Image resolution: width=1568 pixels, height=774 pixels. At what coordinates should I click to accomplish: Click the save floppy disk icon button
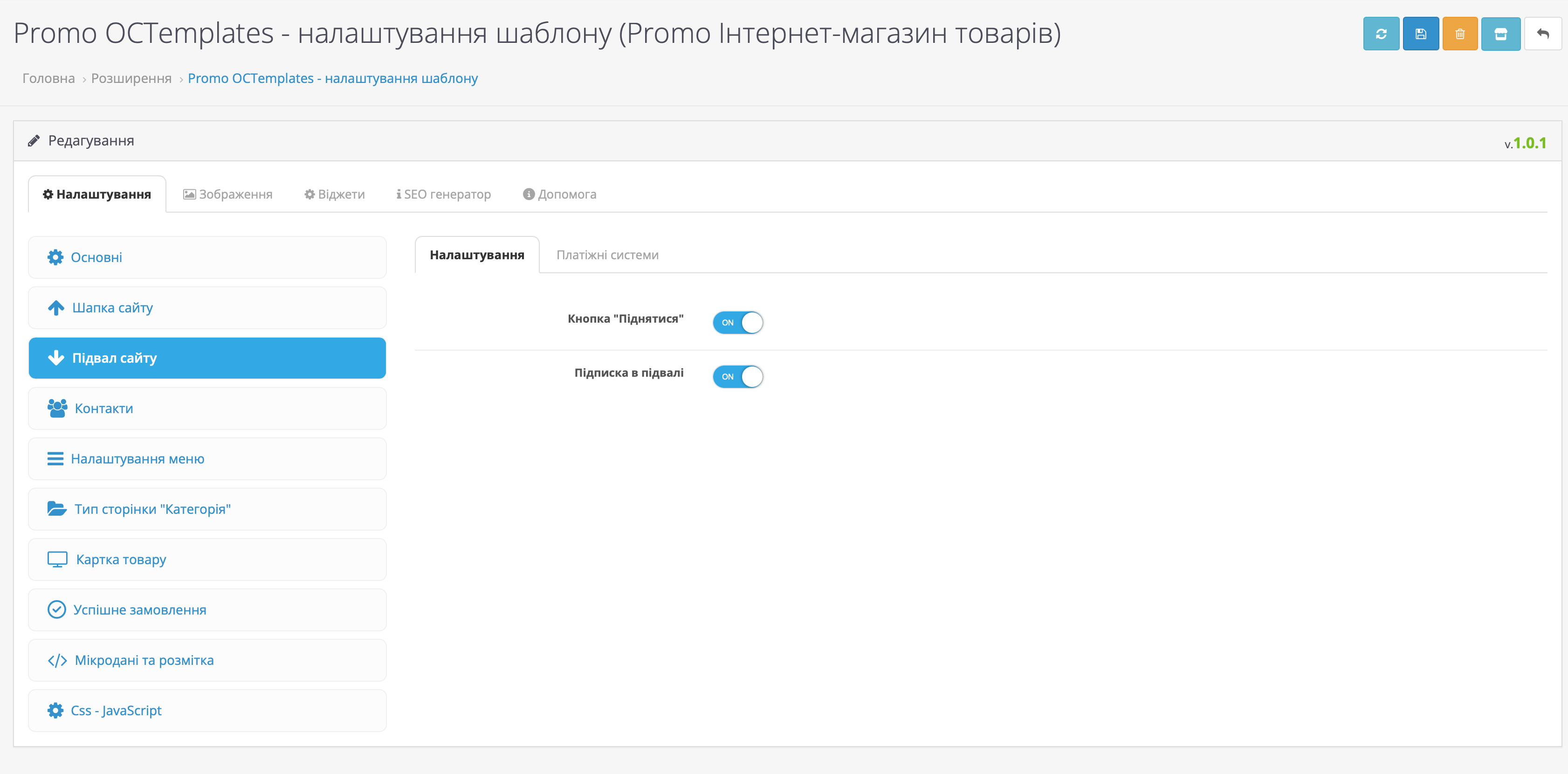click(x=1420, y=34)
